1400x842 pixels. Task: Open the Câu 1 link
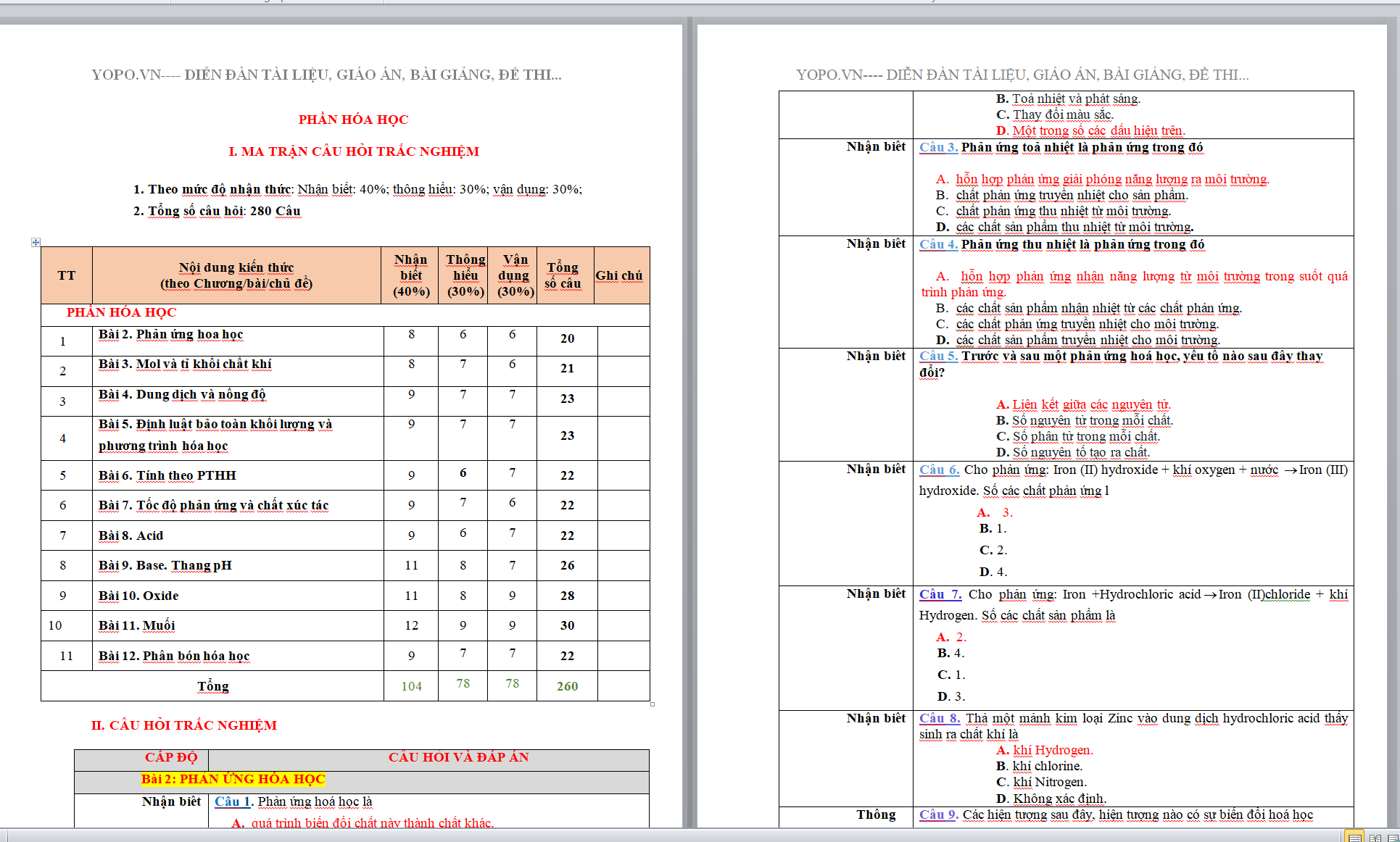[x=233, y=801]
